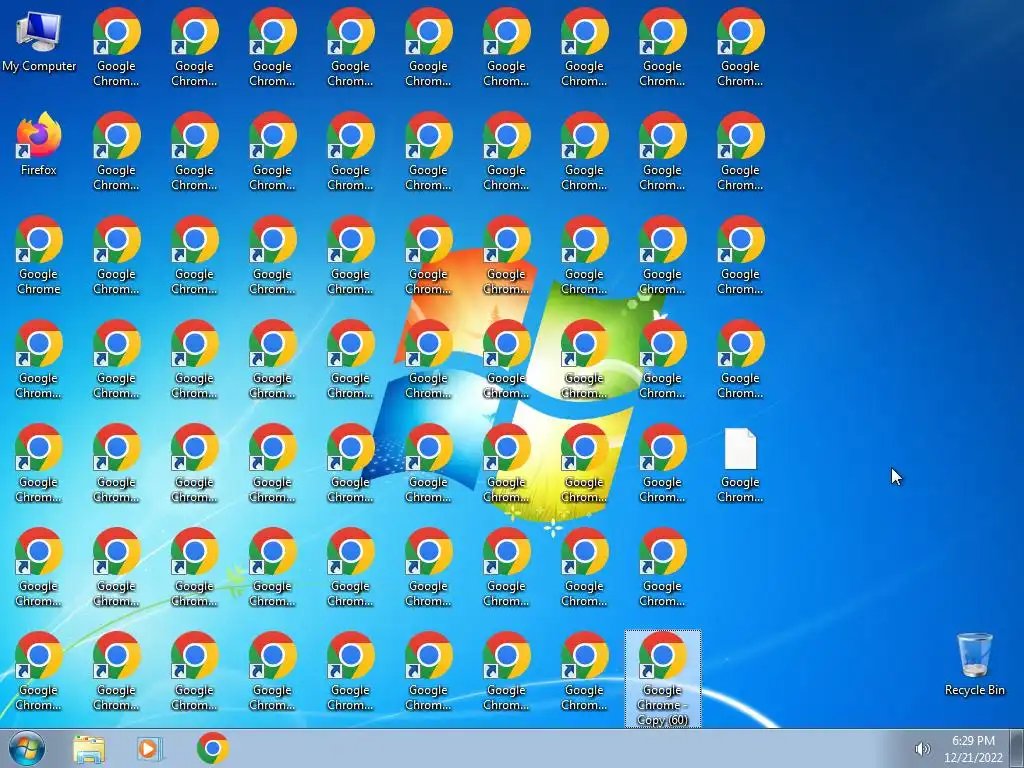Viewport: 1024px width, 768px height.
Task: Open Google Chrome pinned on the taskbar
Action: [212, 748]
